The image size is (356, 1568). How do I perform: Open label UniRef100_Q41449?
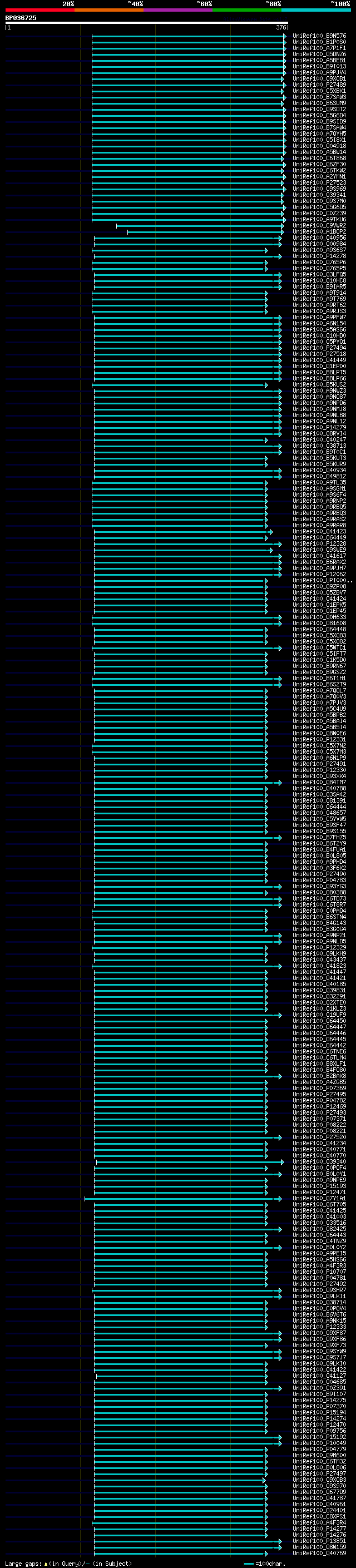319,360
